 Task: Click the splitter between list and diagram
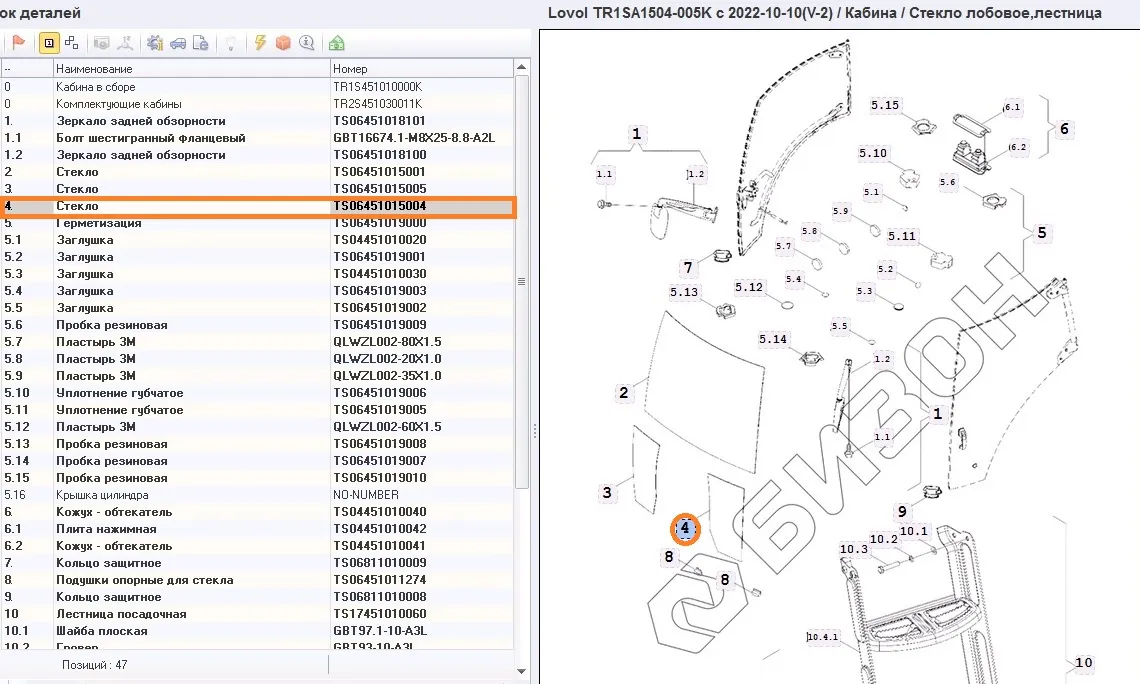coord(535,430)
